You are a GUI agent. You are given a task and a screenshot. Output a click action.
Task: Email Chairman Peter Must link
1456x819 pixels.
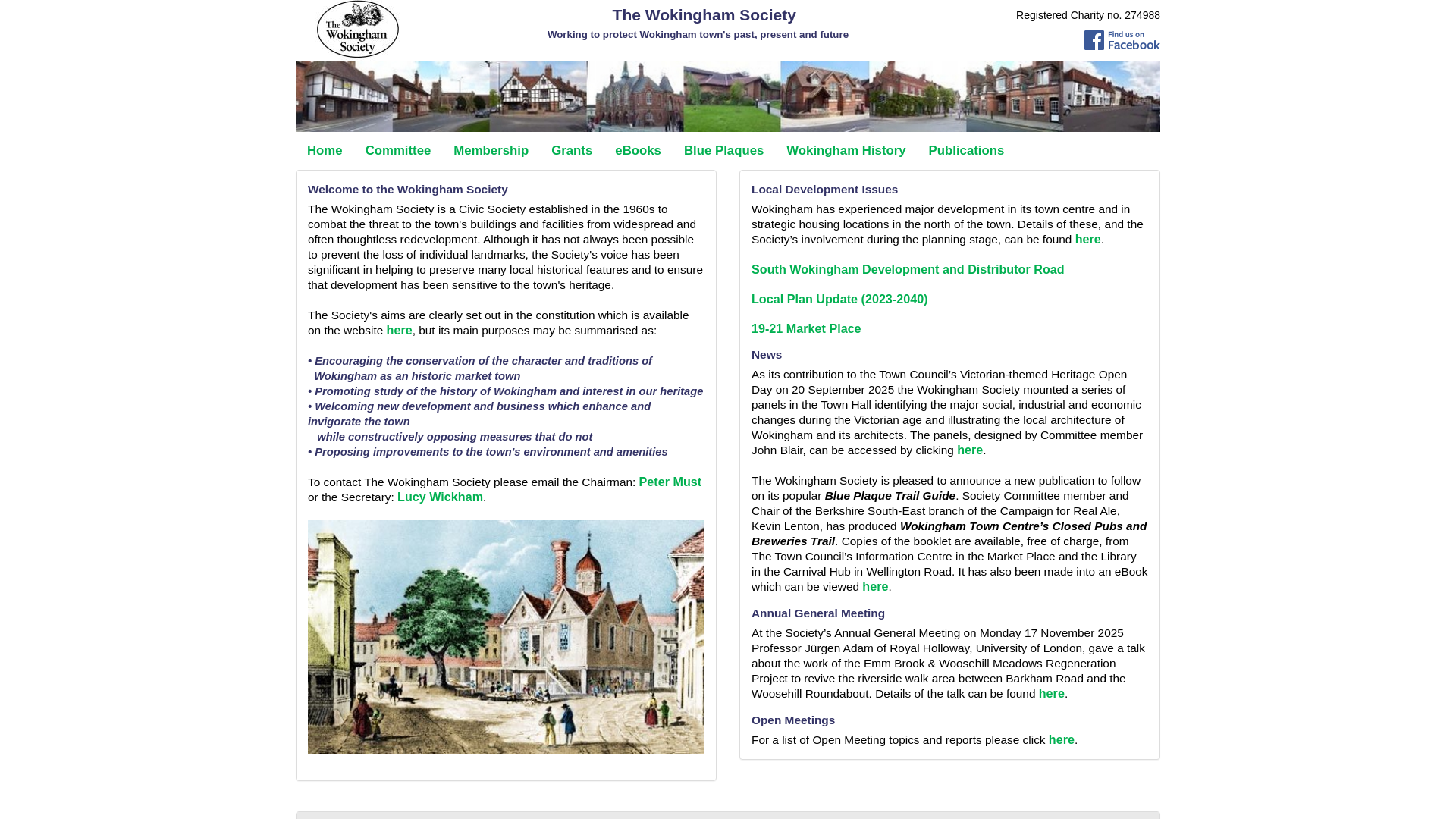coord(670,482)
